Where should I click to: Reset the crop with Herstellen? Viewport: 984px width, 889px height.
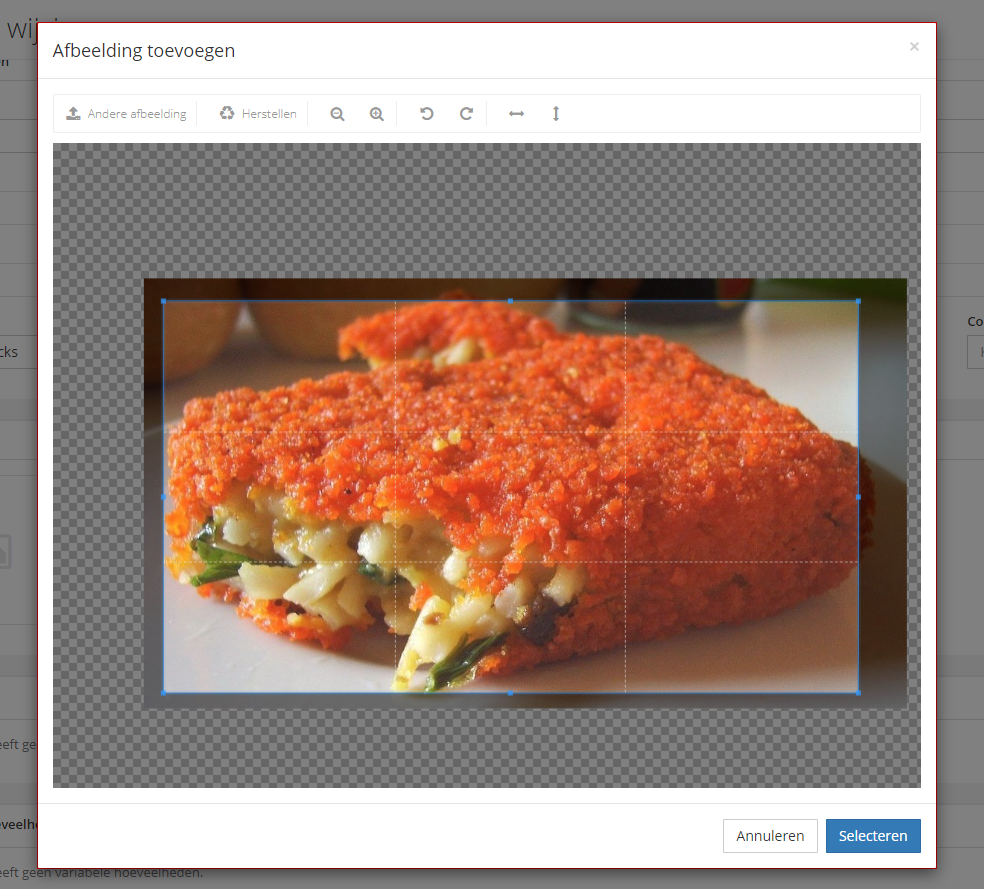pyautogui.click(x=258, y=114)
